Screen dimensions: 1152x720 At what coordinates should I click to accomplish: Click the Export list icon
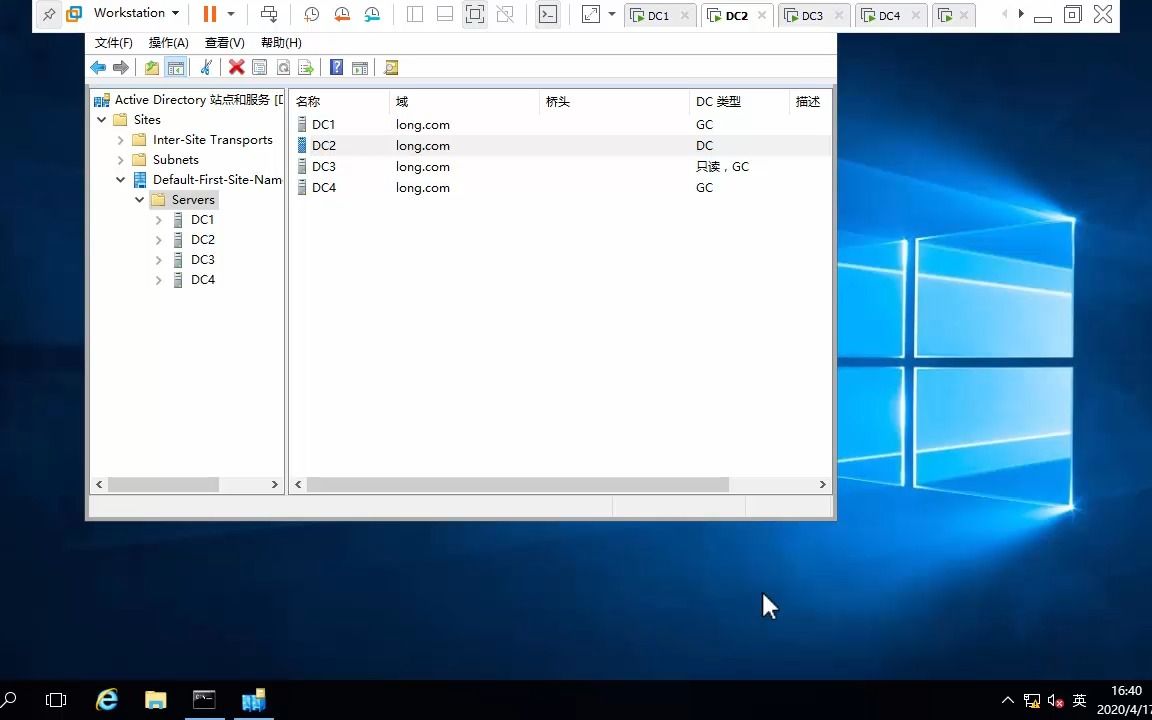click(306, 68)
